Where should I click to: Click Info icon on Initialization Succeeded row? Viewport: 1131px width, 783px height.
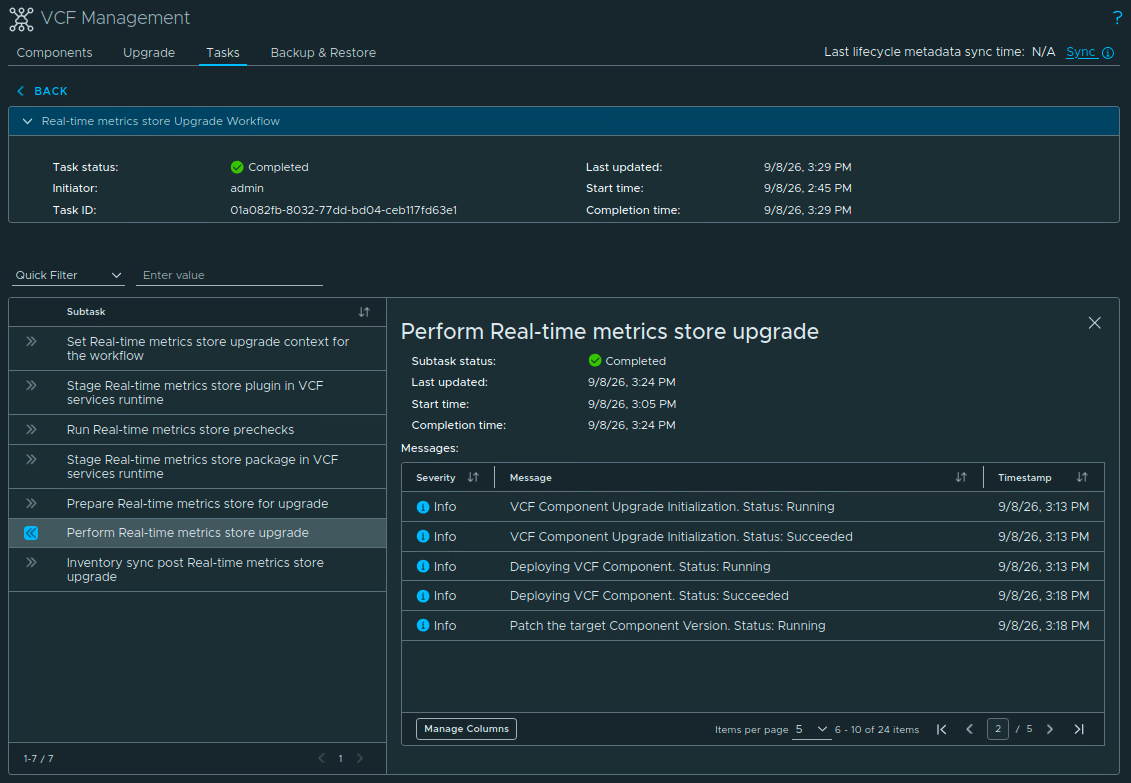[x=423, y=536]
